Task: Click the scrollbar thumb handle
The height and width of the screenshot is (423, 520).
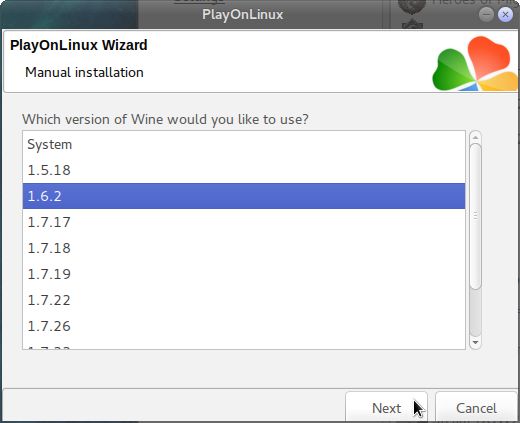Action: pyautogui.click(x=475, y=216)
